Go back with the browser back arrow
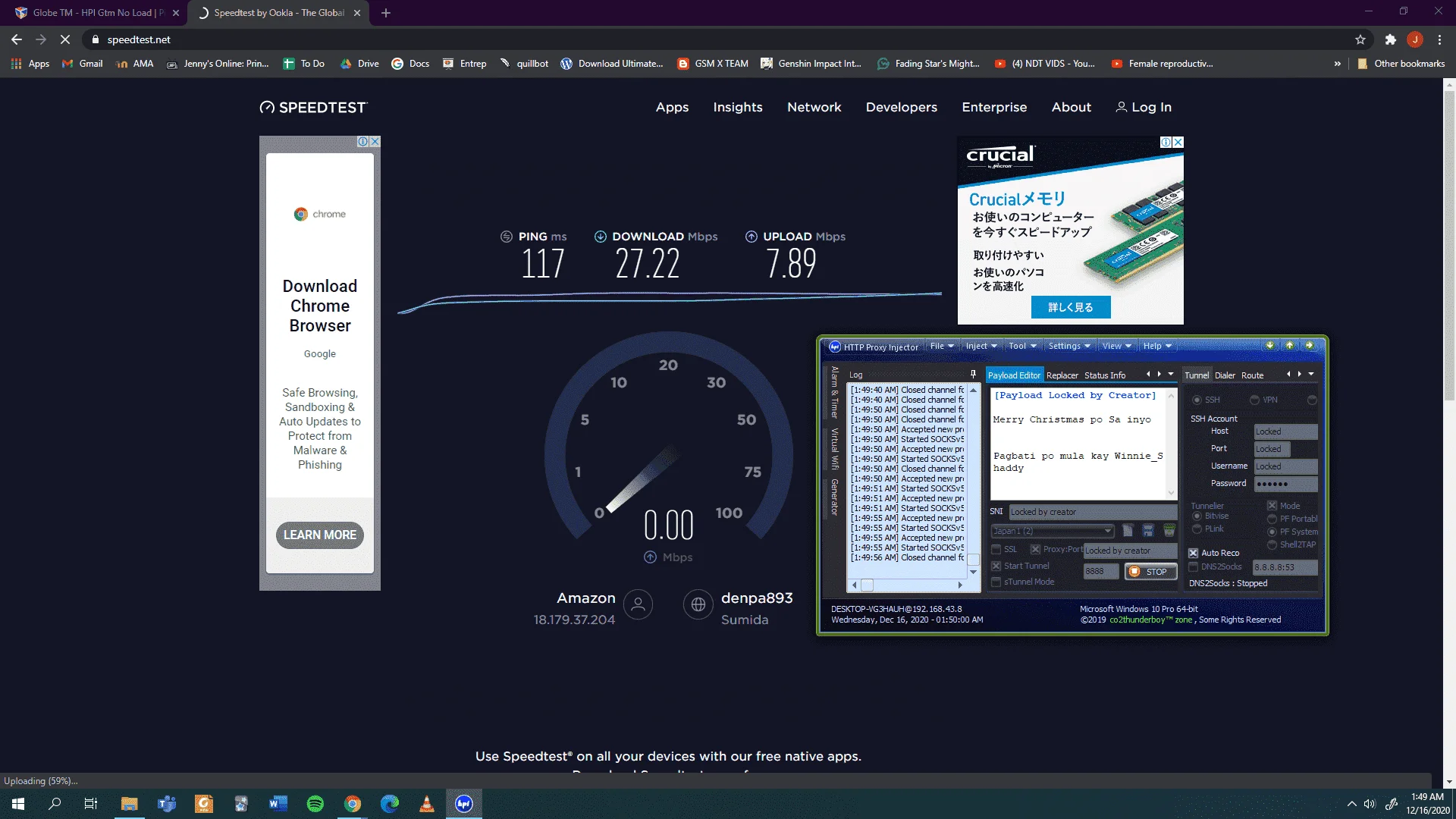The image size is (1456, 819). click(x=17, y=39)
